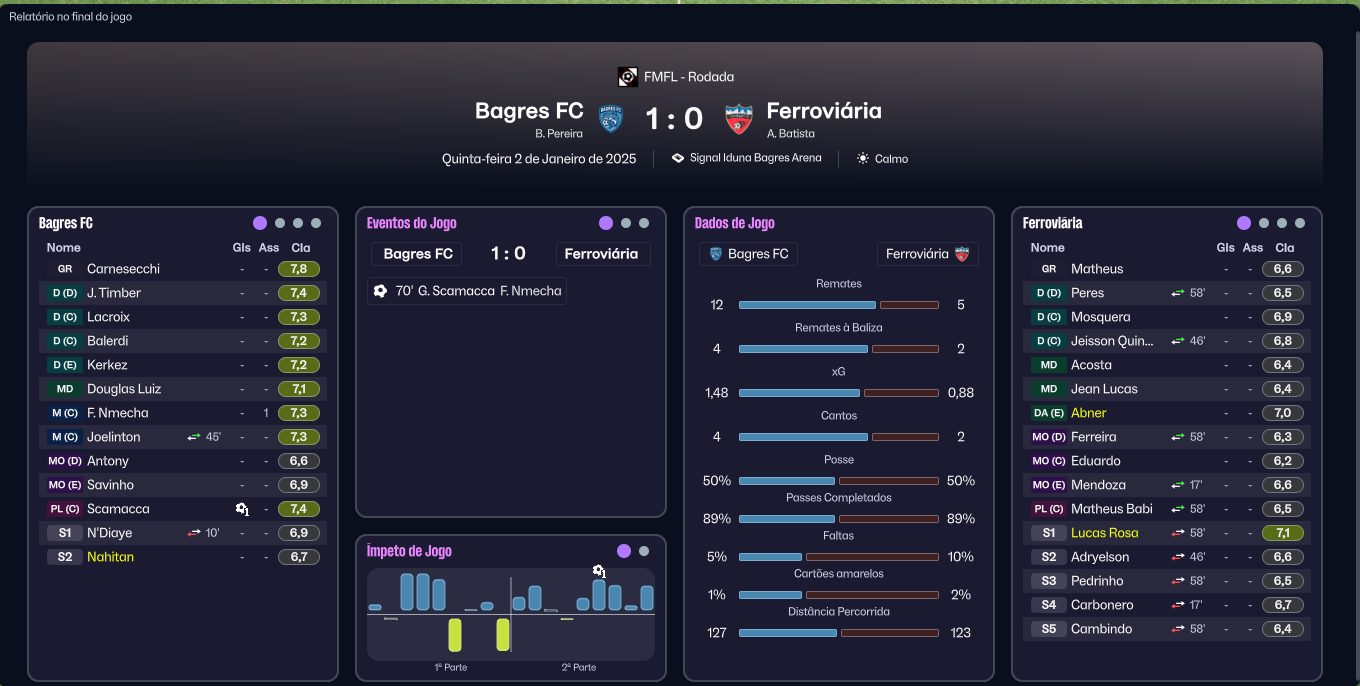Switch to second page dot in Bagres FC panel

(x=280, y=223)
